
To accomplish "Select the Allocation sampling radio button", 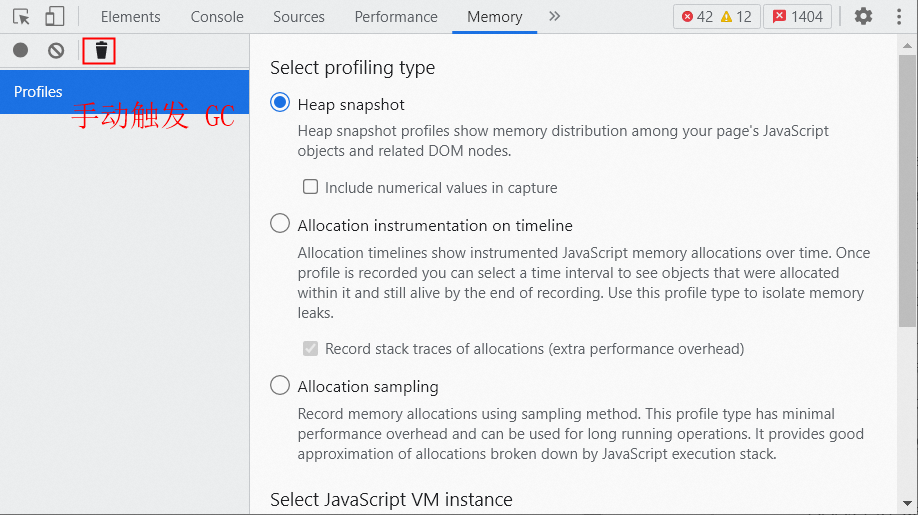I will click(280, 385).
